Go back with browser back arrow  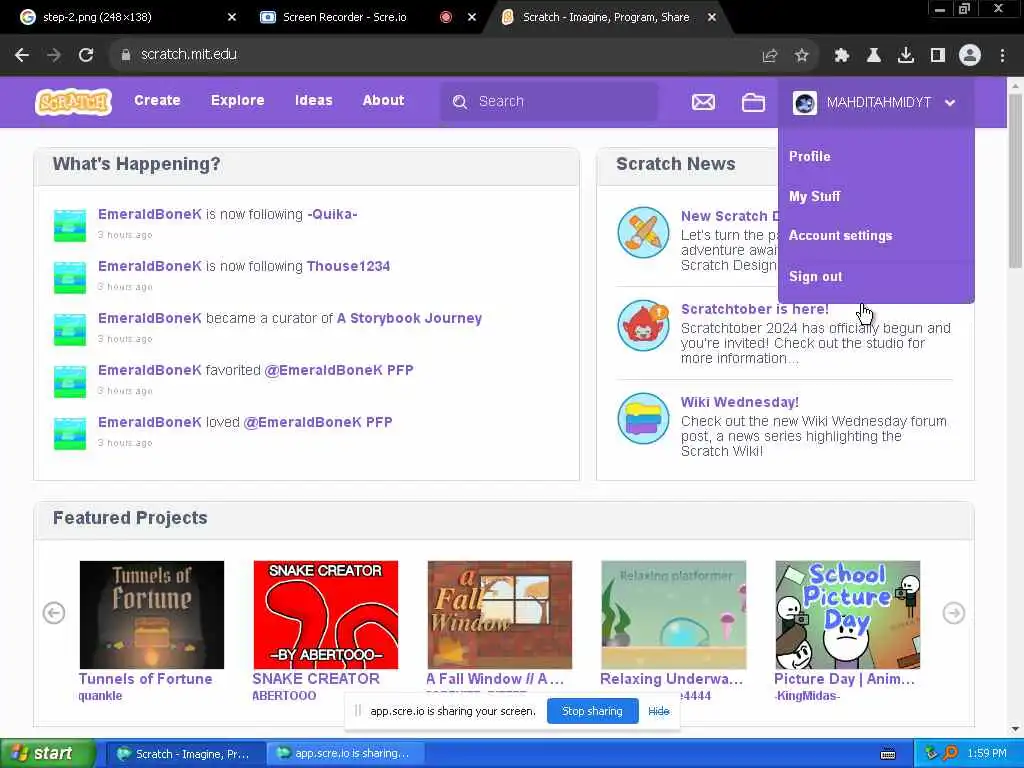point(22,55)
